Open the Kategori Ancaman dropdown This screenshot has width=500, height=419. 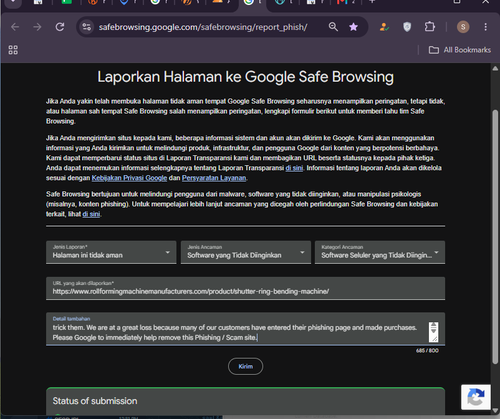[380, 252]
